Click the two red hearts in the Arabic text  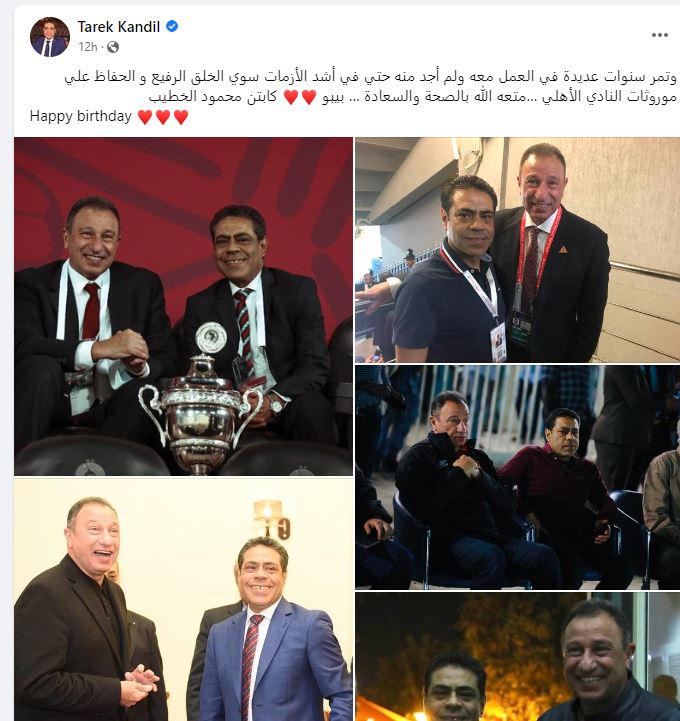click(300, 97)
